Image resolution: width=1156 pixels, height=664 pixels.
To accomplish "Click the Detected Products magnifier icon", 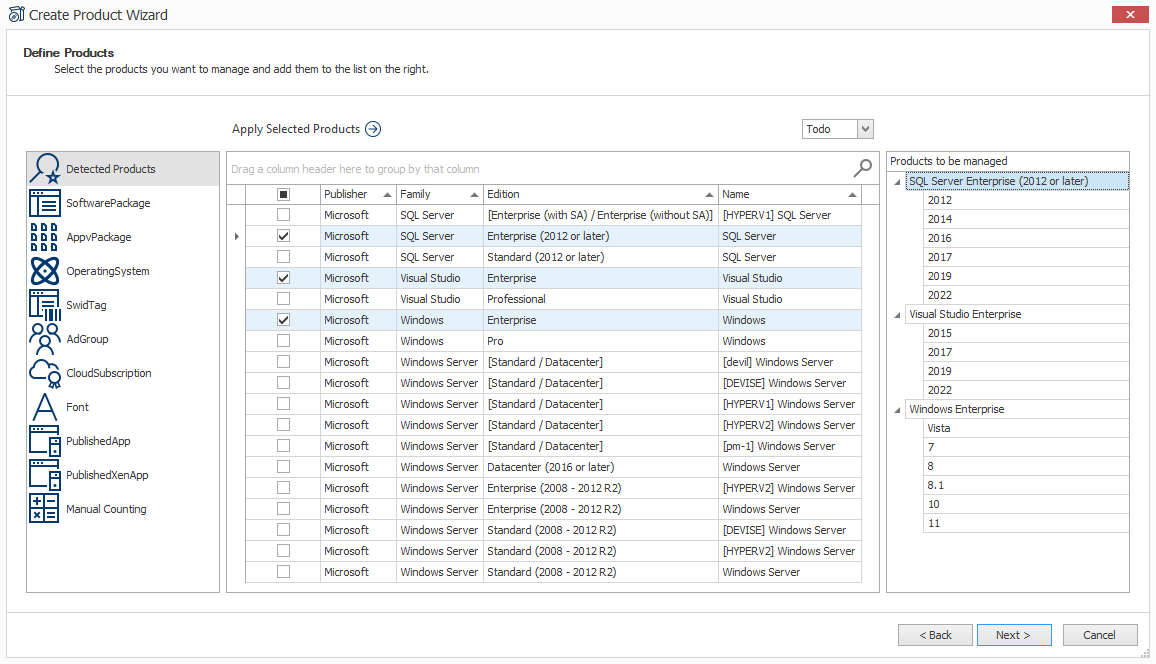I will coord(45,169).
